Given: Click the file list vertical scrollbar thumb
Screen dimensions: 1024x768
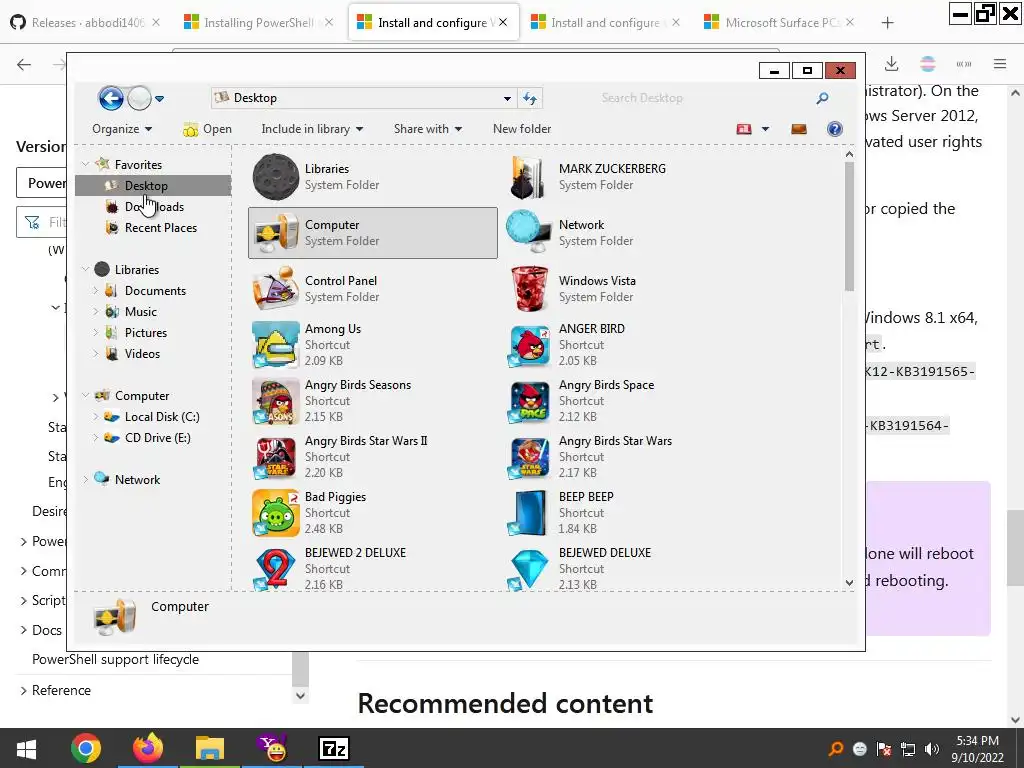Looking at the screenshot, I should [x=849, y=226].
